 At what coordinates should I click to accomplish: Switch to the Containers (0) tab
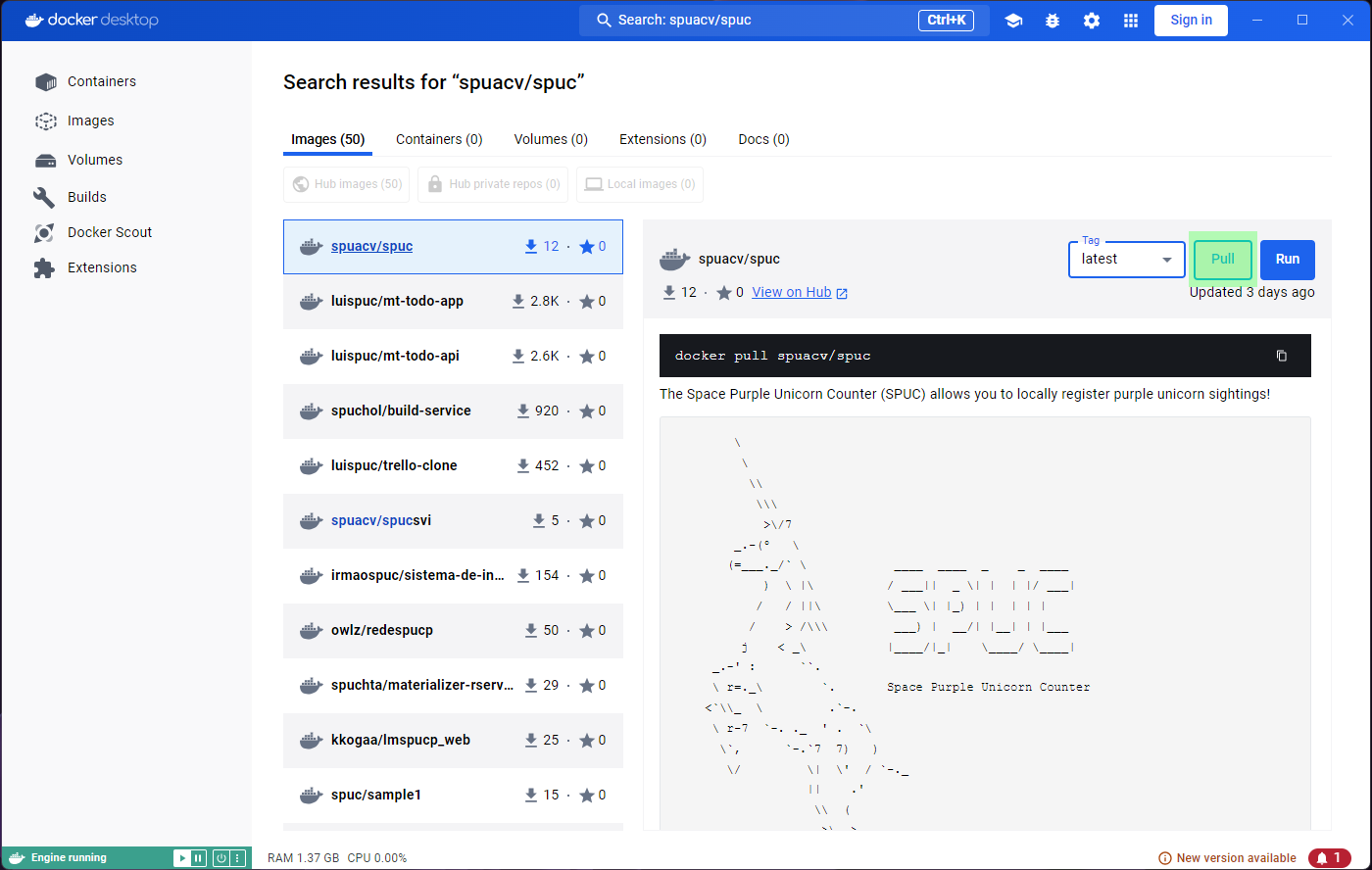tap(439, 140)
